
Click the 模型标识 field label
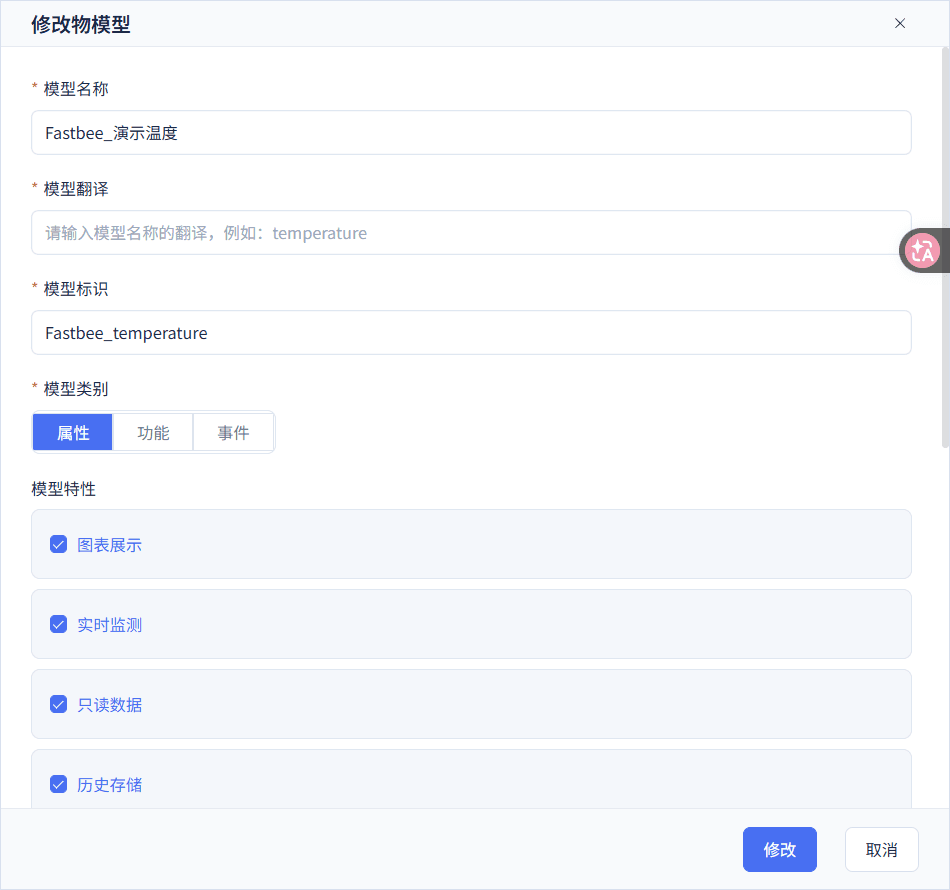pyautogui.click(x=76, y=289)
